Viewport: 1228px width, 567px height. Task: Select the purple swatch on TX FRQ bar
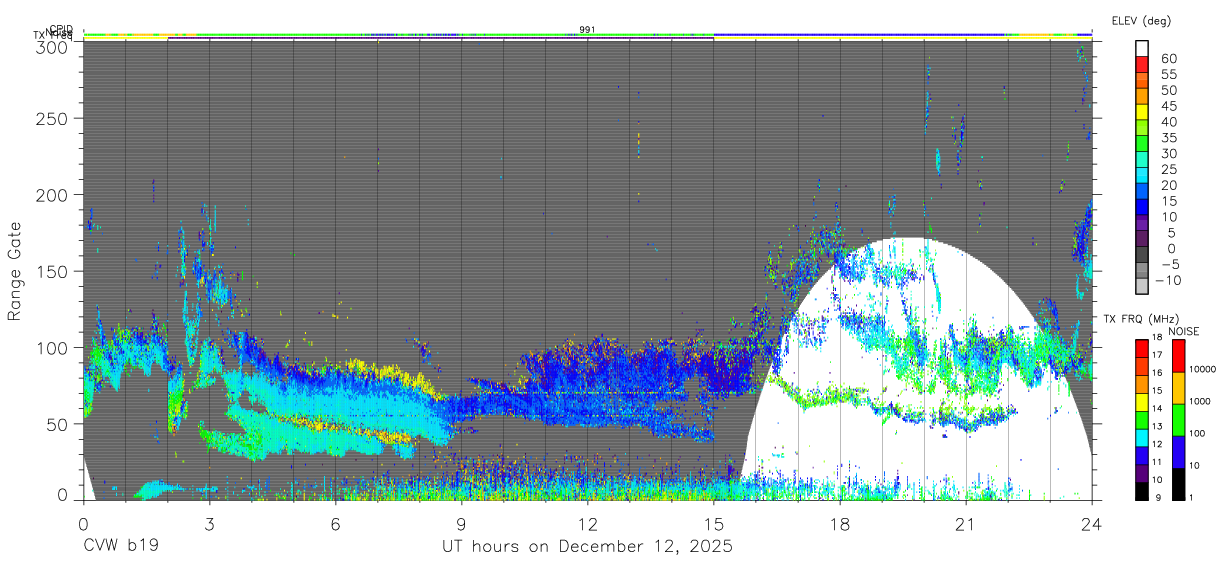click(1142, 473)
